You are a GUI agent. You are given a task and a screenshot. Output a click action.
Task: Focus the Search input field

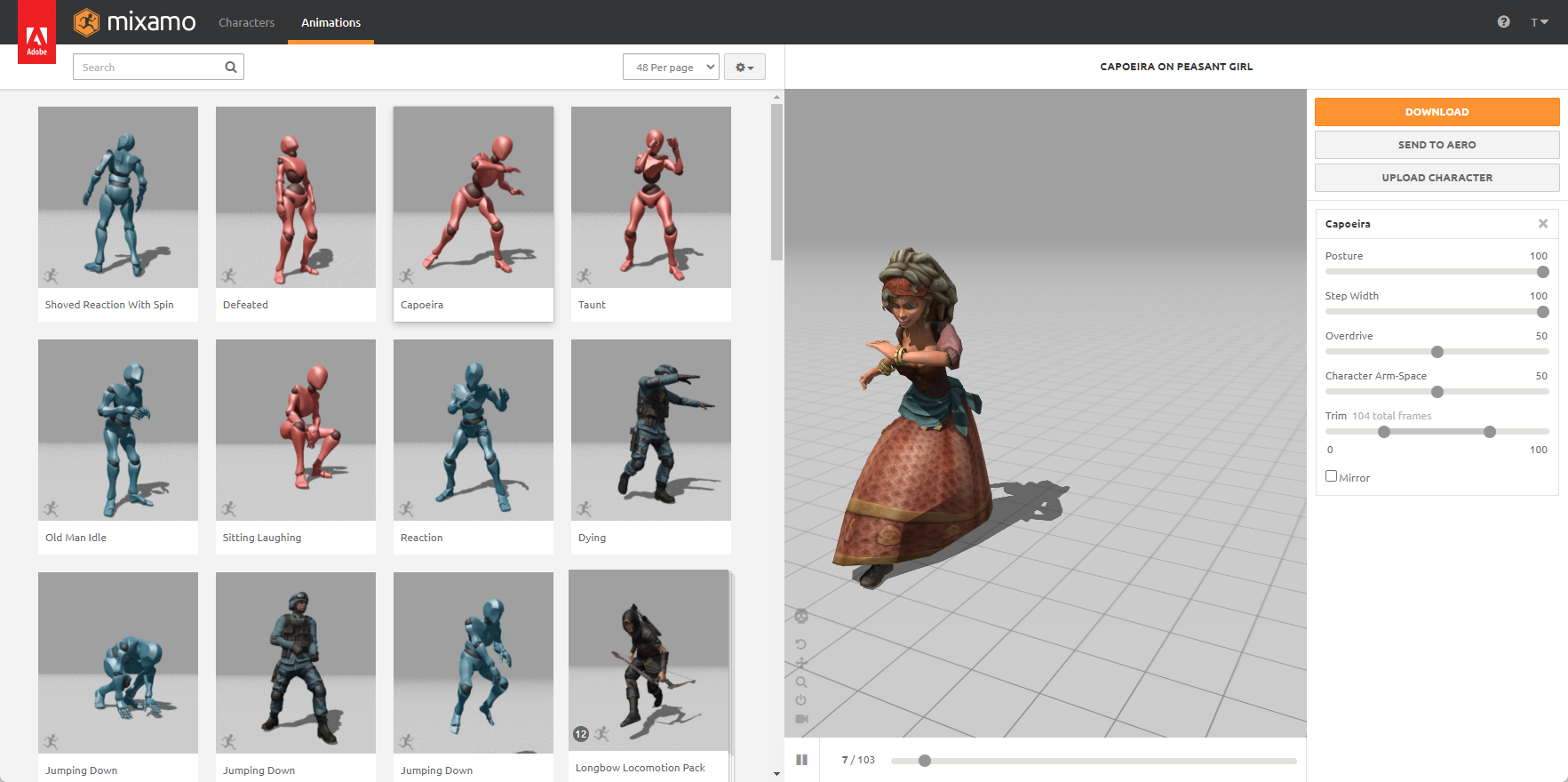point(158,67)
